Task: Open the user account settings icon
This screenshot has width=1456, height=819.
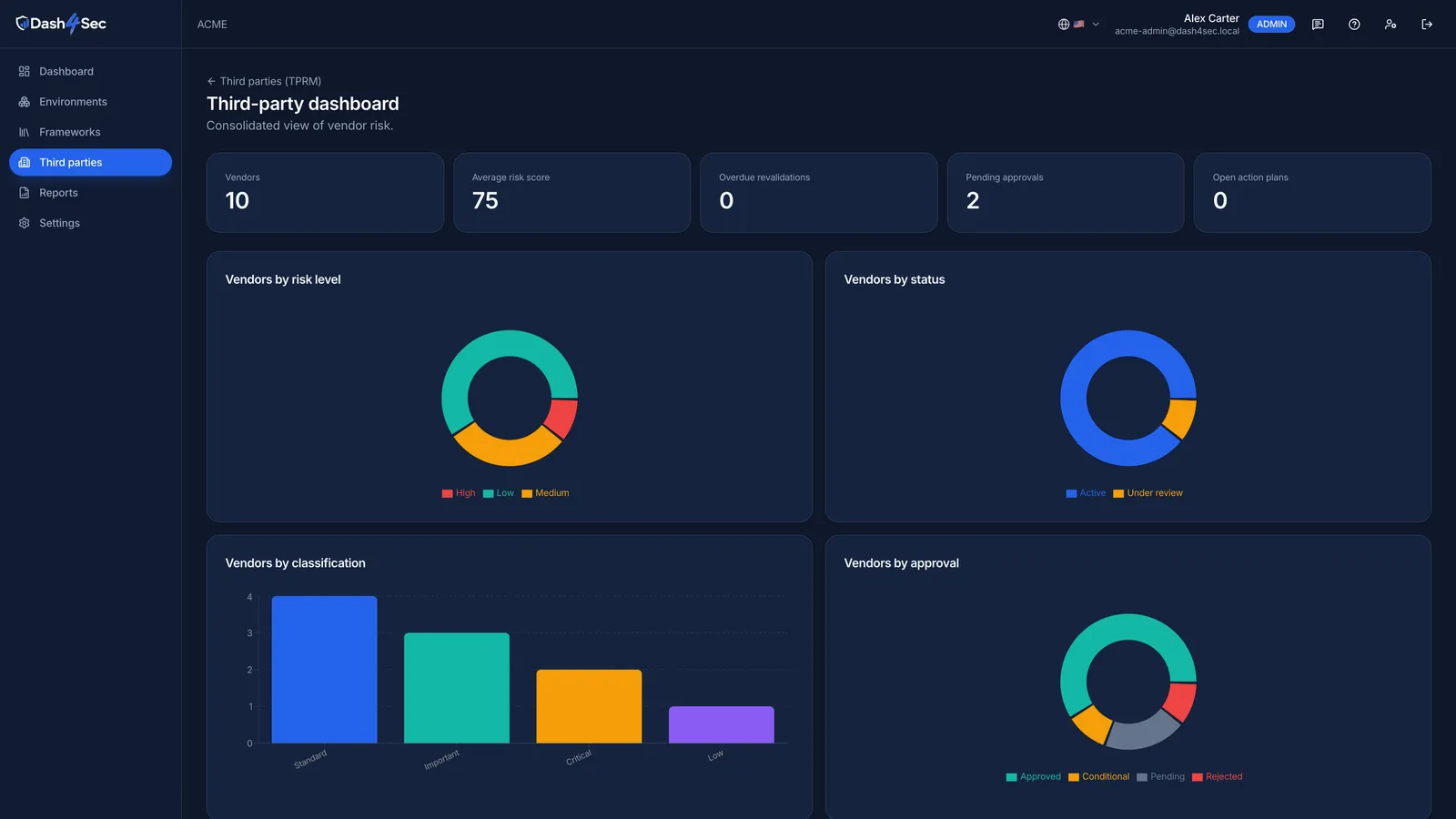Action: 1390,25
